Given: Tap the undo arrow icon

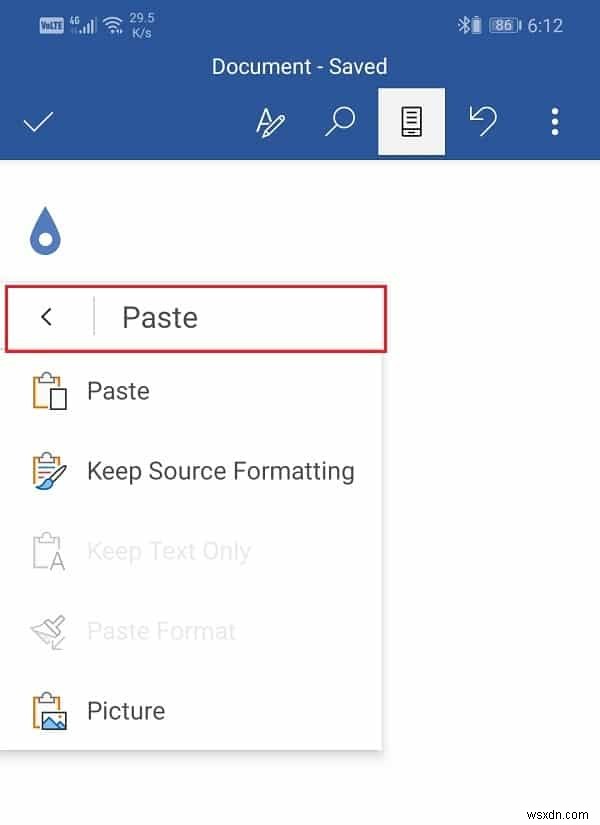Looking at the screenshot, I should click(484, 122).
